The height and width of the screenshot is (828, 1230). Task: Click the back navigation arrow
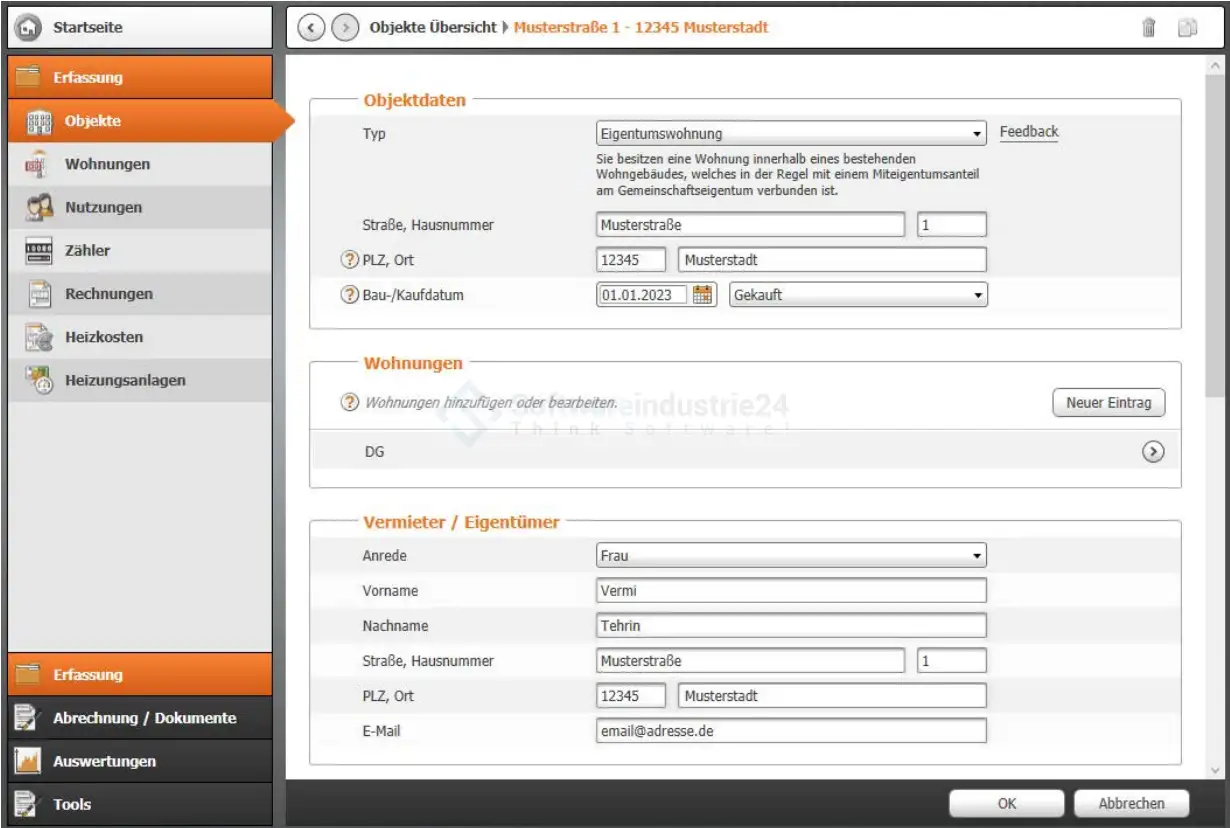click(x=310, y=28)
